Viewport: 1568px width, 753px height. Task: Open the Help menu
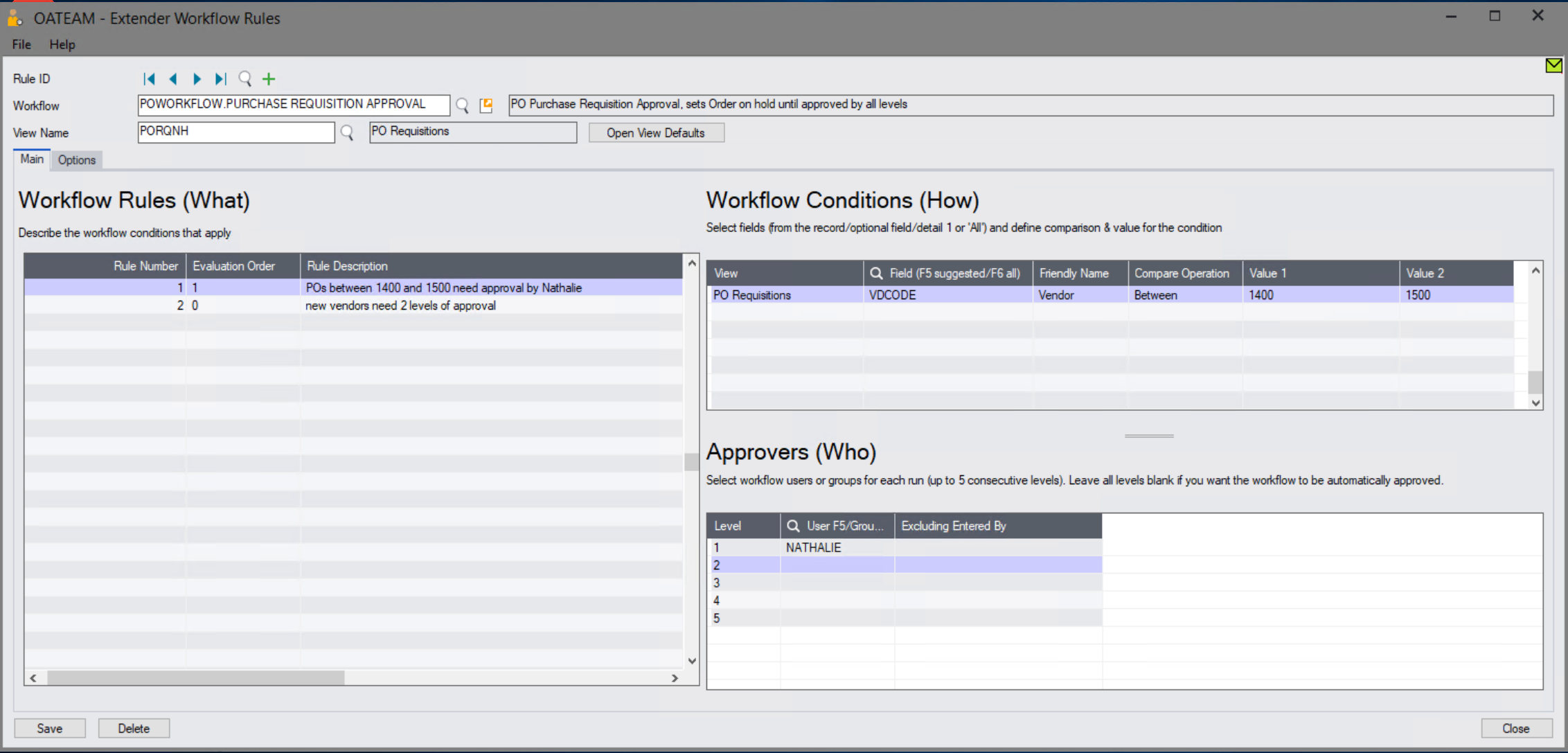coord(62,44)
